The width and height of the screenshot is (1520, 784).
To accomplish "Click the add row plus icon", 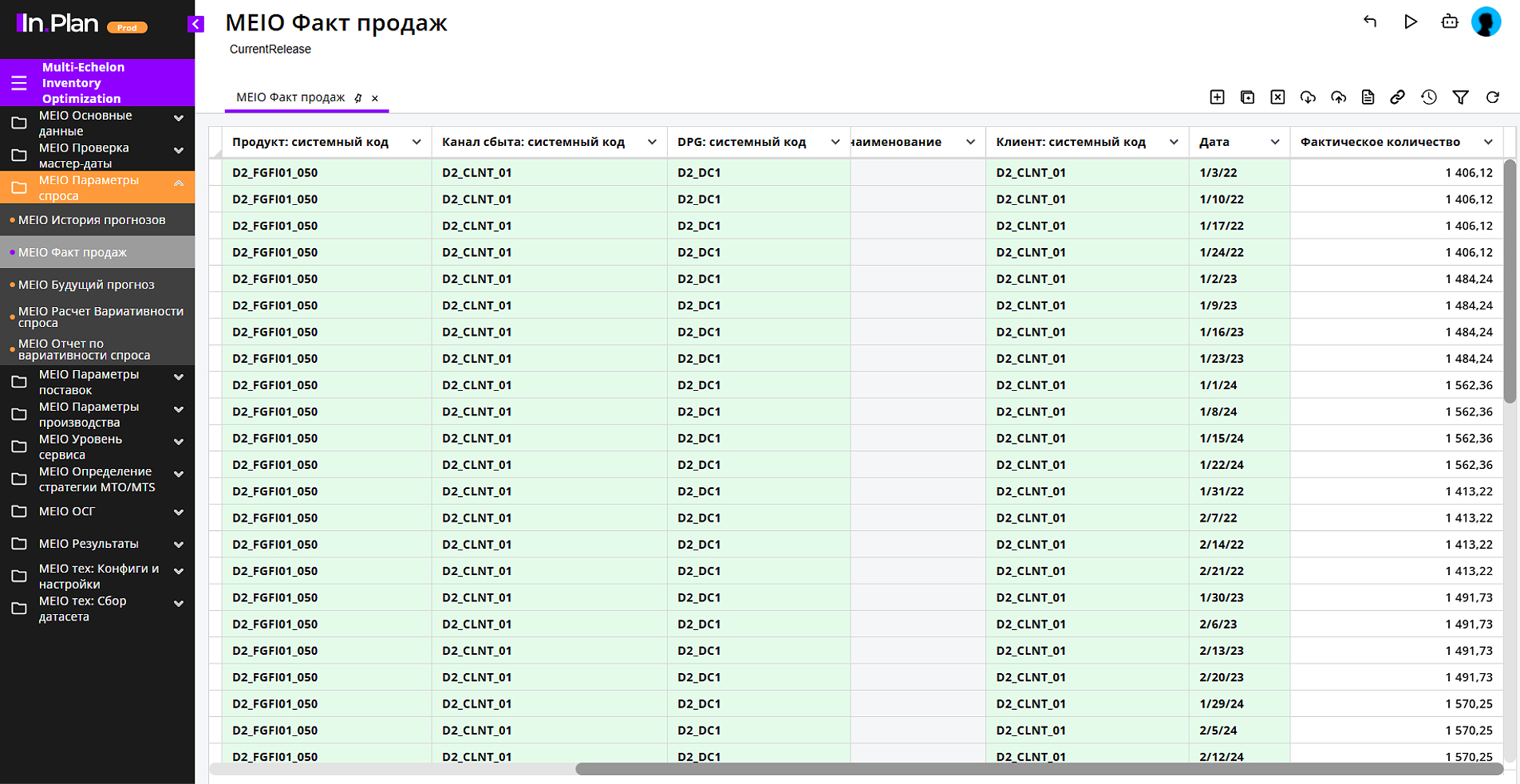I will (1217, 97).
